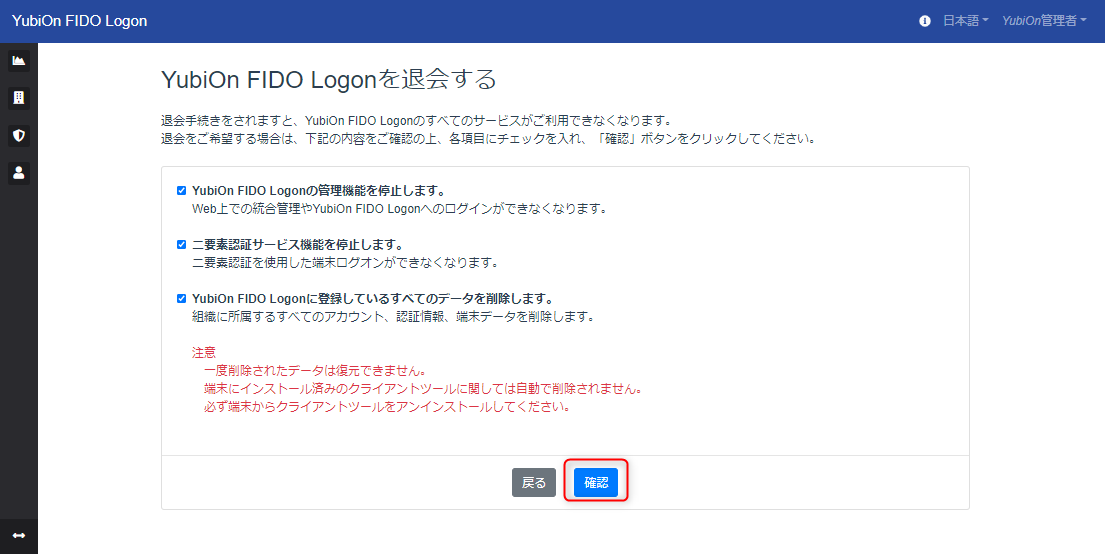Viewport: 1105px width, 554px height.
Task: Click the intro line starting with 退会手続きをされますと
Action: (416, 121)
